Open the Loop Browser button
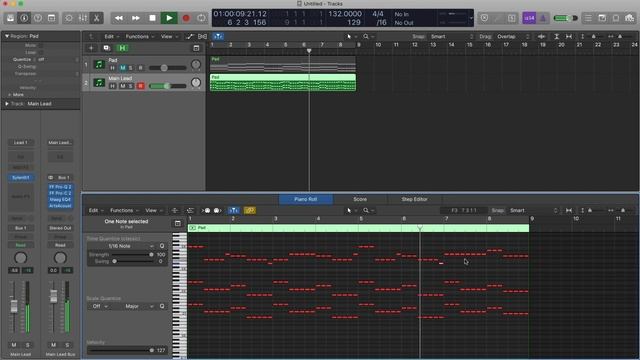This screenshot has height=360, width=640. (x=616, y=18)
